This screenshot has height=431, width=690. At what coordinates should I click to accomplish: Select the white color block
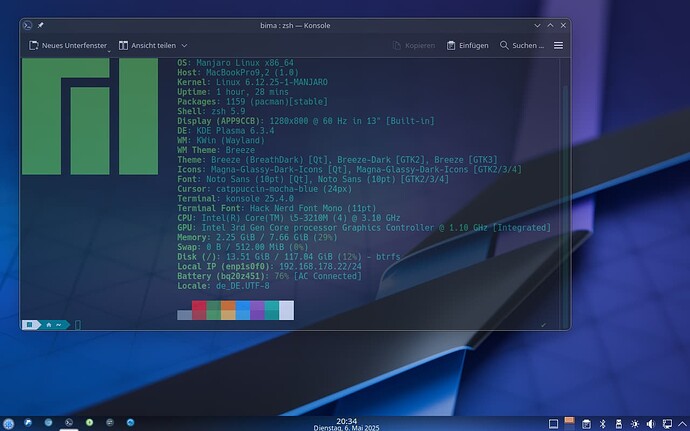286,310
